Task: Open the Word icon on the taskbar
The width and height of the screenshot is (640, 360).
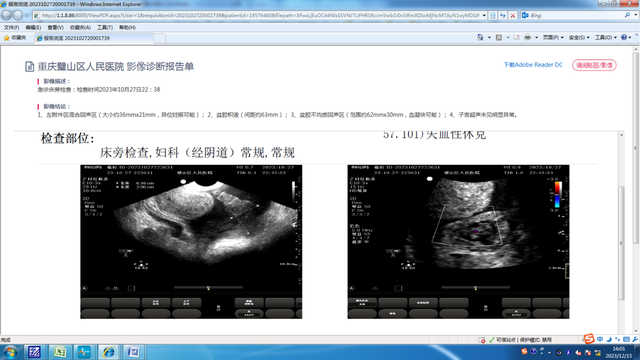Action: click(x=133, y=352)
